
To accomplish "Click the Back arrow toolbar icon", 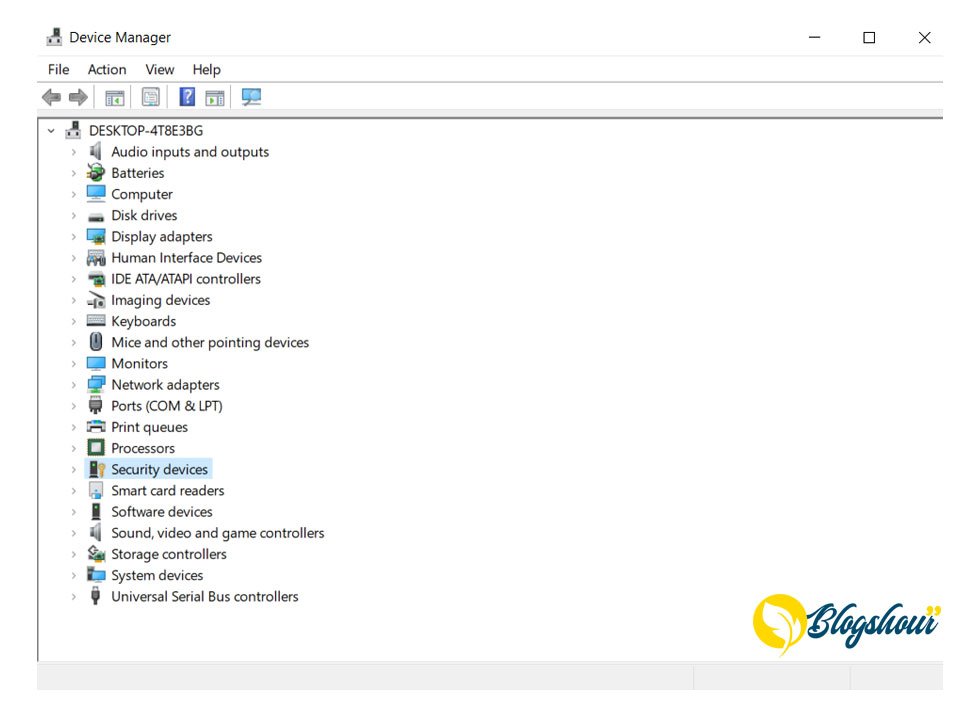I will pos(51,97).
